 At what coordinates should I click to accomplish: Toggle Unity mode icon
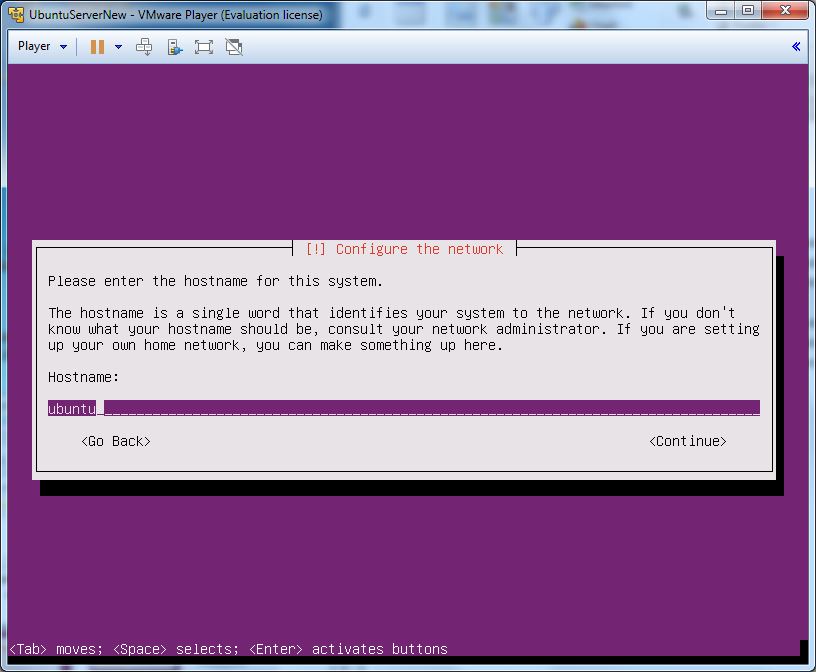234,47
